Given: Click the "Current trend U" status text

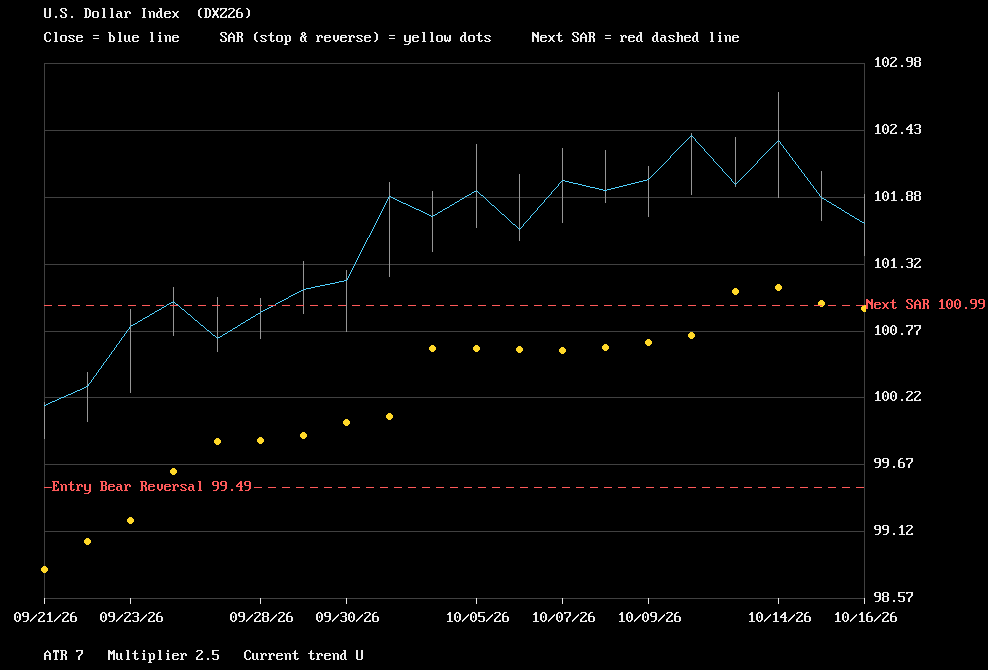Looking at the screenshot, I should (x=303, y=656).
